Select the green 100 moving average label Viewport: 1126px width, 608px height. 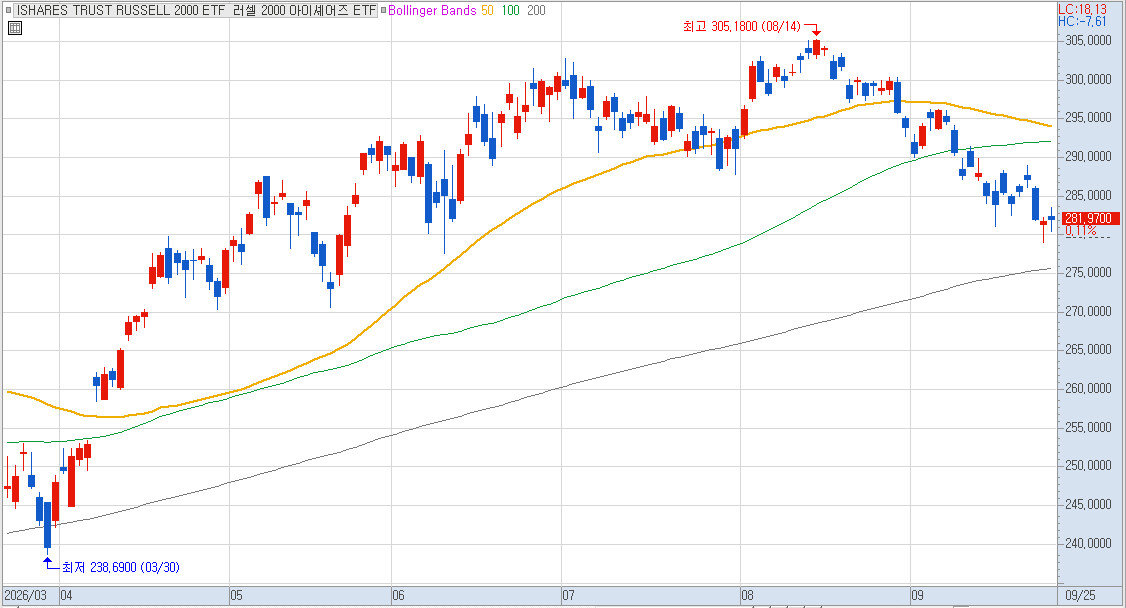coord(510,11)
